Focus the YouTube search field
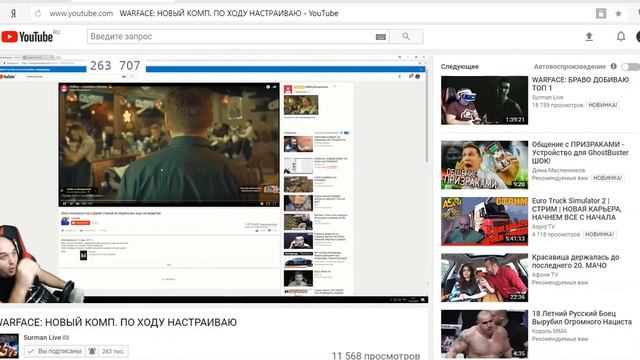The image size is (640, 360). [x=231, y=36]
